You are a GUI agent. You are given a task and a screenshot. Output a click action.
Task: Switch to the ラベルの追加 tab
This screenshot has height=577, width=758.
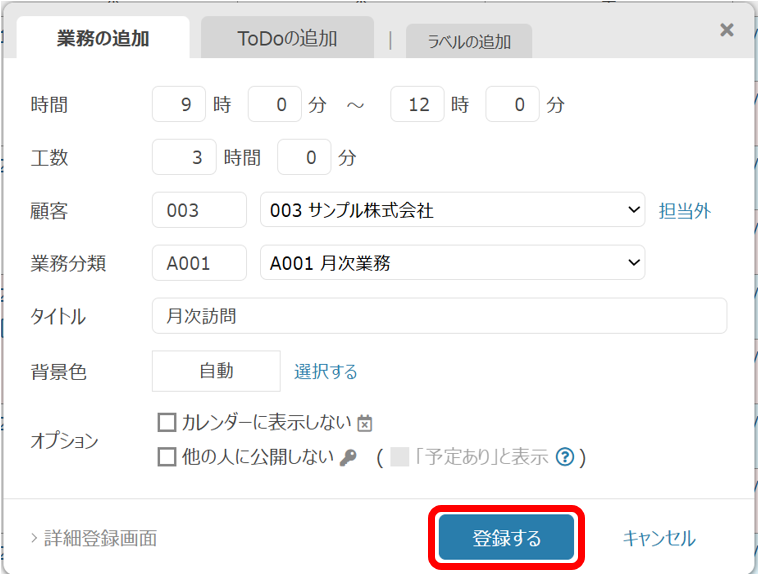pyautogui.click(x=469, y=42)
